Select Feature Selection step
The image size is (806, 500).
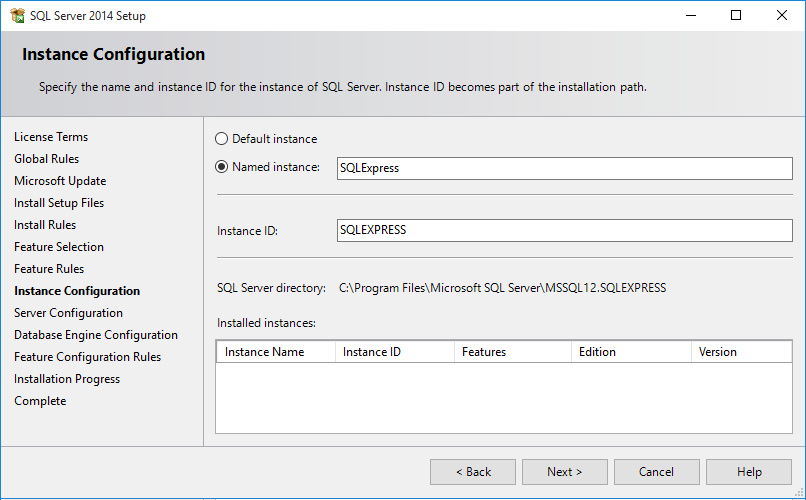tap(59, 247)
